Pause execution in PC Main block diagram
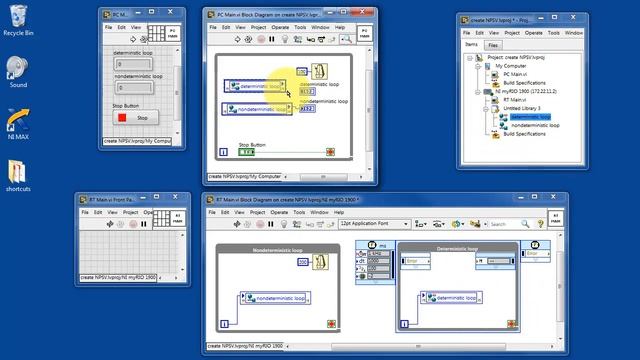This screenshot has height=360, width=640. coord(271,39)
